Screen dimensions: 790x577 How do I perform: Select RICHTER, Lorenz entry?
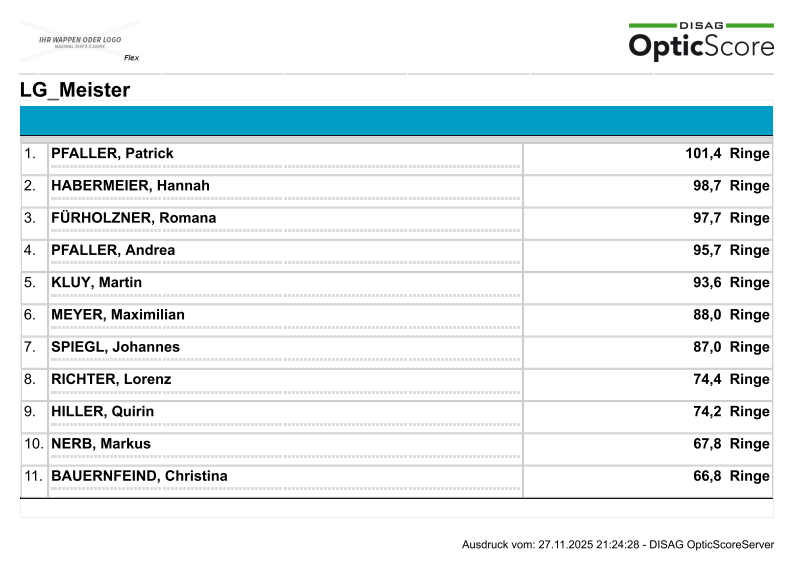(x=111, y=379)
